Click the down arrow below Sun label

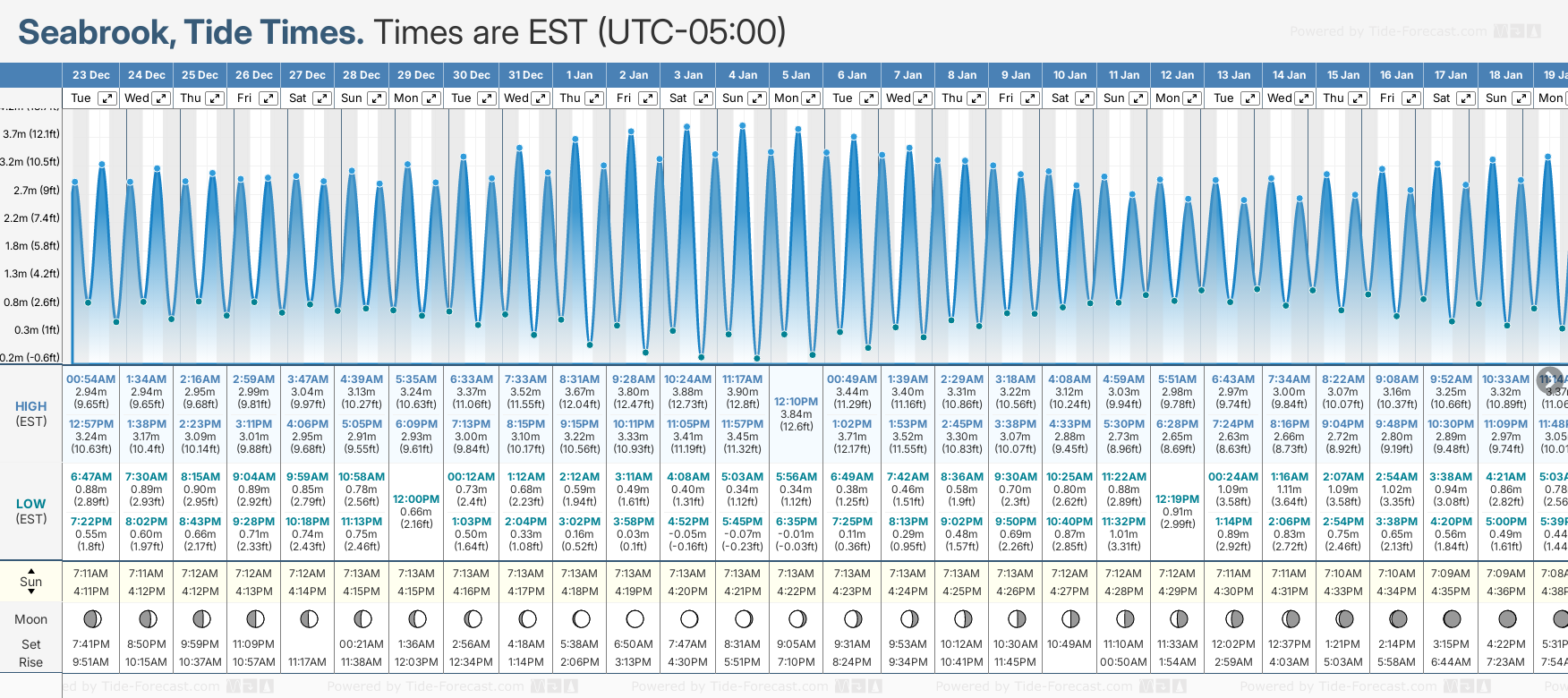31,592
